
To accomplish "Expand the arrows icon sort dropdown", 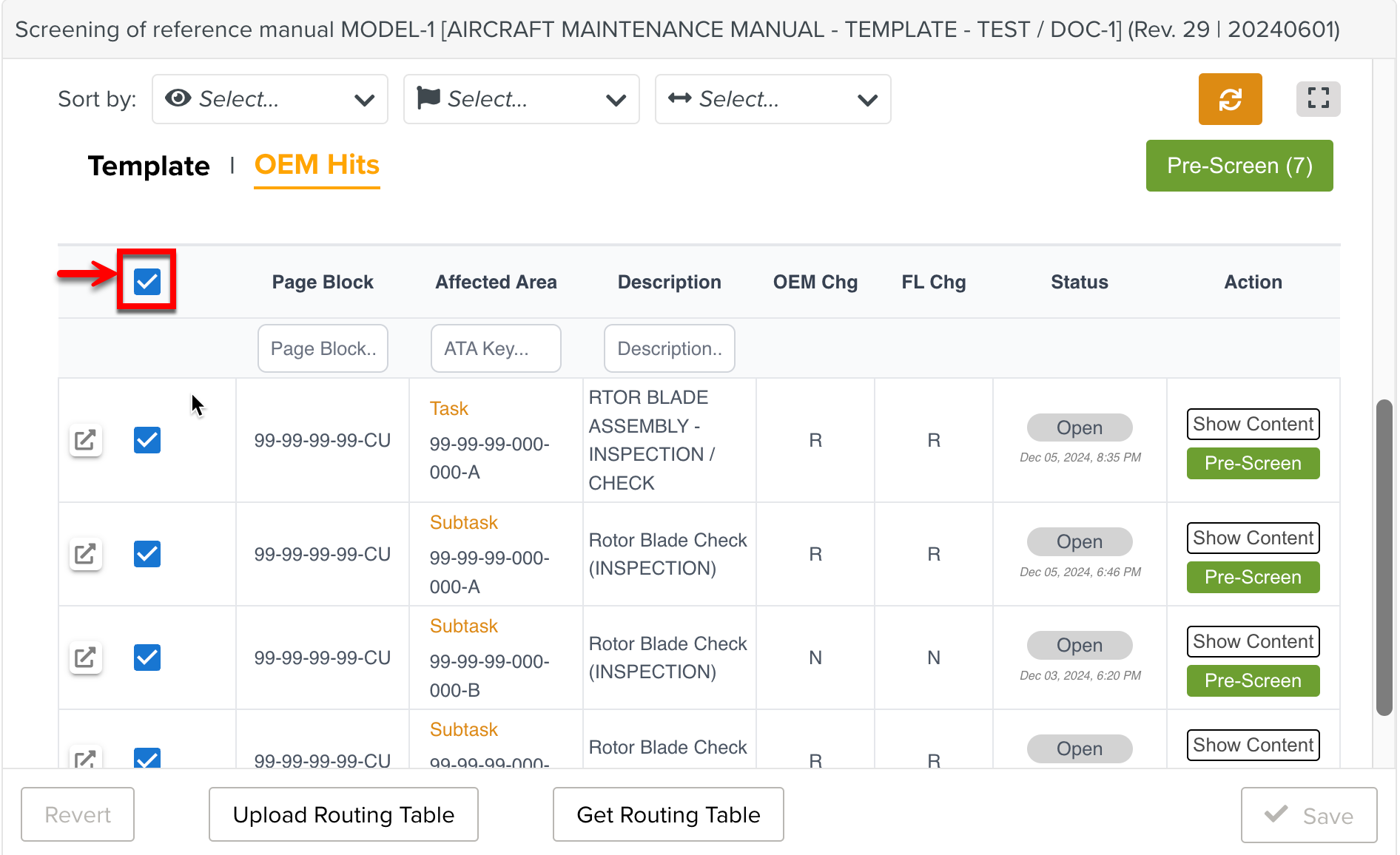I will 773,99.
